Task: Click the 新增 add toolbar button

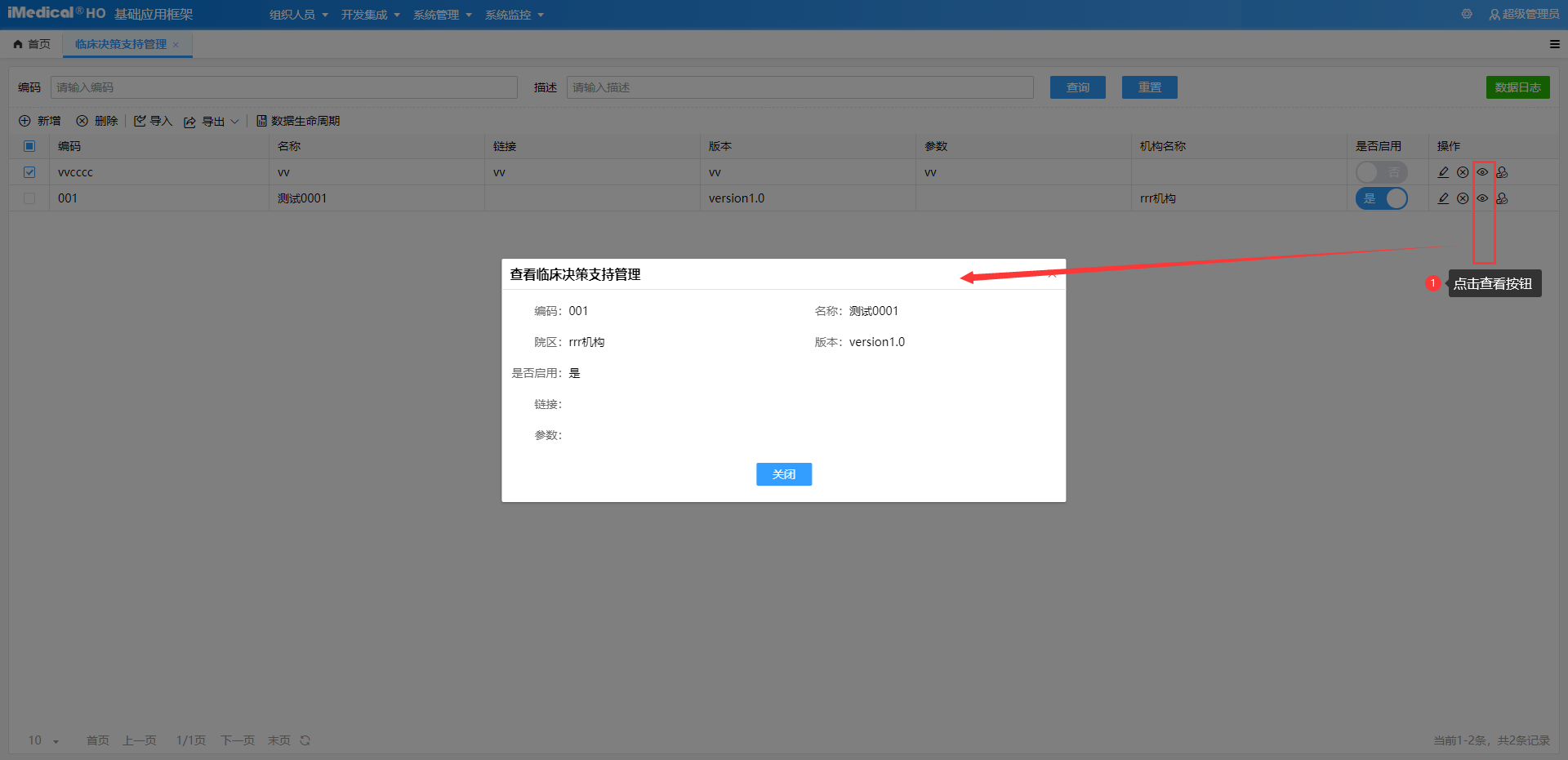Action: (x=40, y=121)
